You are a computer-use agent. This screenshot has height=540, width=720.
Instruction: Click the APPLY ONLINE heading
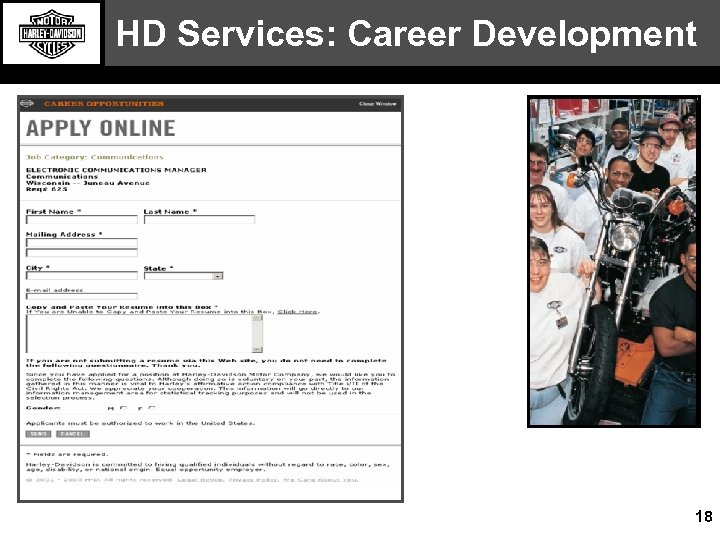pos(101,128)
